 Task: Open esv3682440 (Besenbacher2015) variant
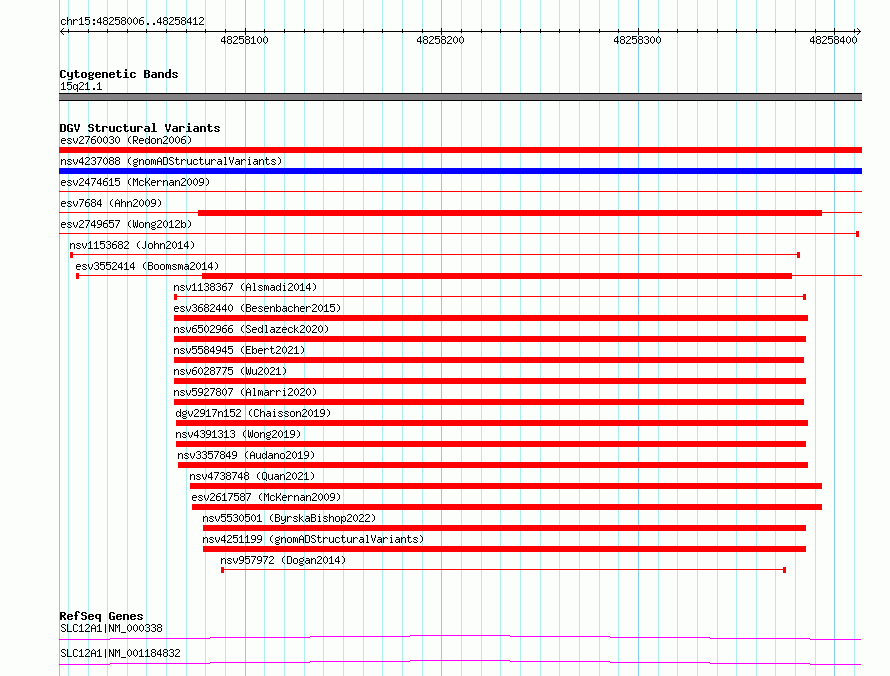pyautogui.click(x=257, y=308)
